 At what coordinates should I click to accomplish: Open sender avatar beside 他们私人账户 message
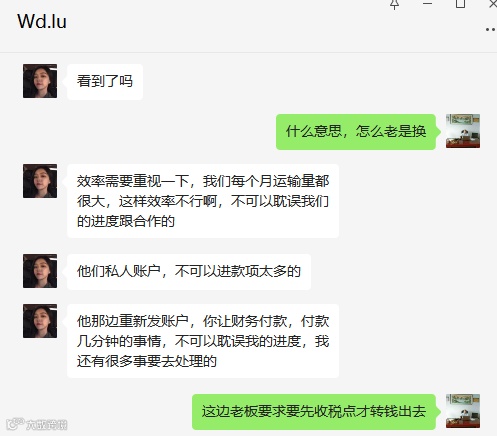(x=40, y=271)
